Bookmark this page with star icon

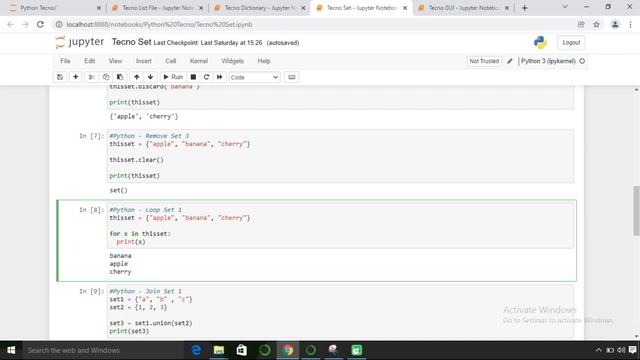596,24
